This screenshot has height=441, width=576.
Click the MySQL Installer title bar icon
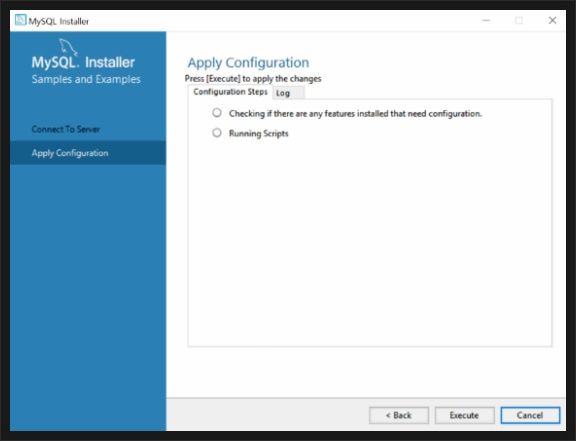(21, 20)
